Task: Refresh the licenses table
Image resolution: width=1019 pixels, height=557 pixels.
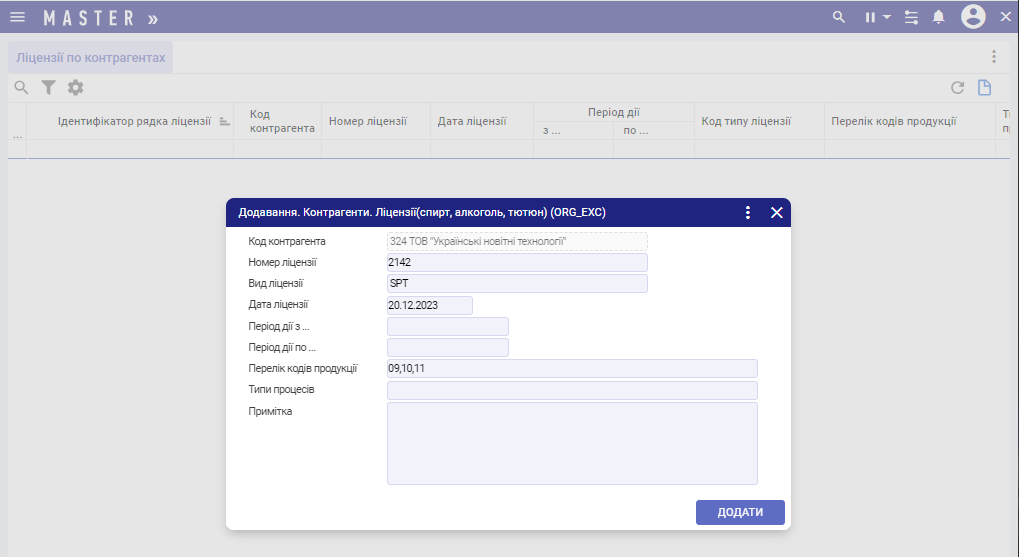Action: click(957, 88)
